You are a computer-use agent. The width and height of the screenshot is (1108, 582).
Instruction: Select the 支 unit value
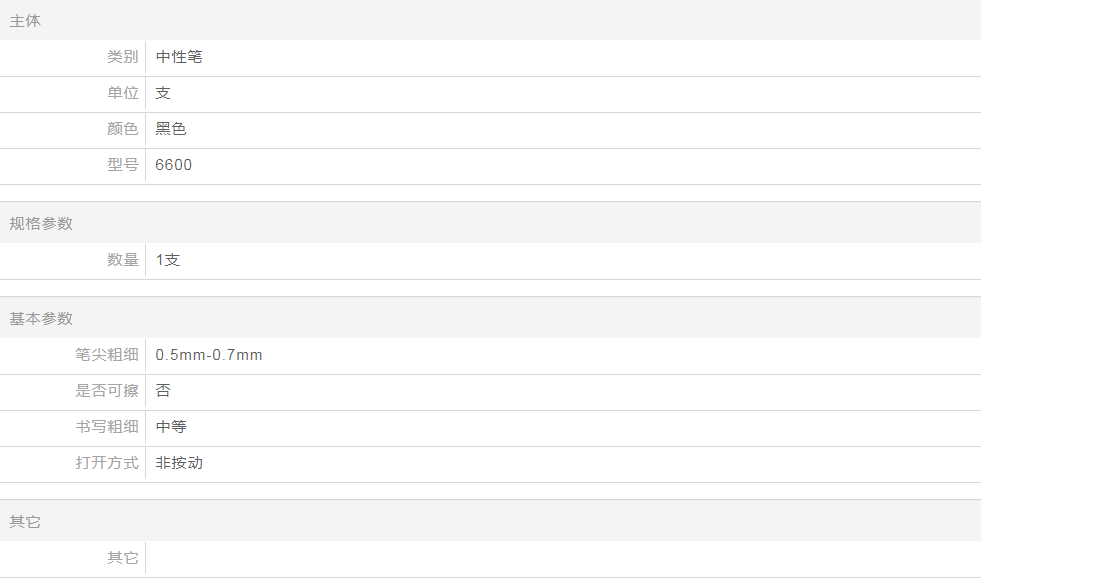point(163,93)
